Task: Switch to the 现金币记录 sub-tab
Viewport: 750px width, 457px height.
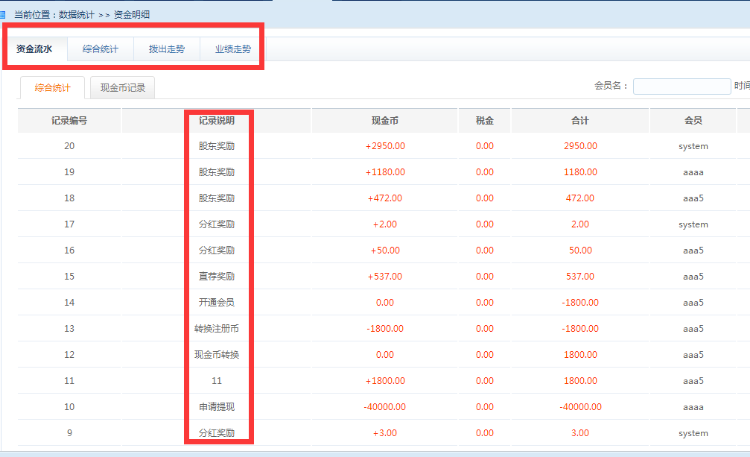Action: click(122, 87)
